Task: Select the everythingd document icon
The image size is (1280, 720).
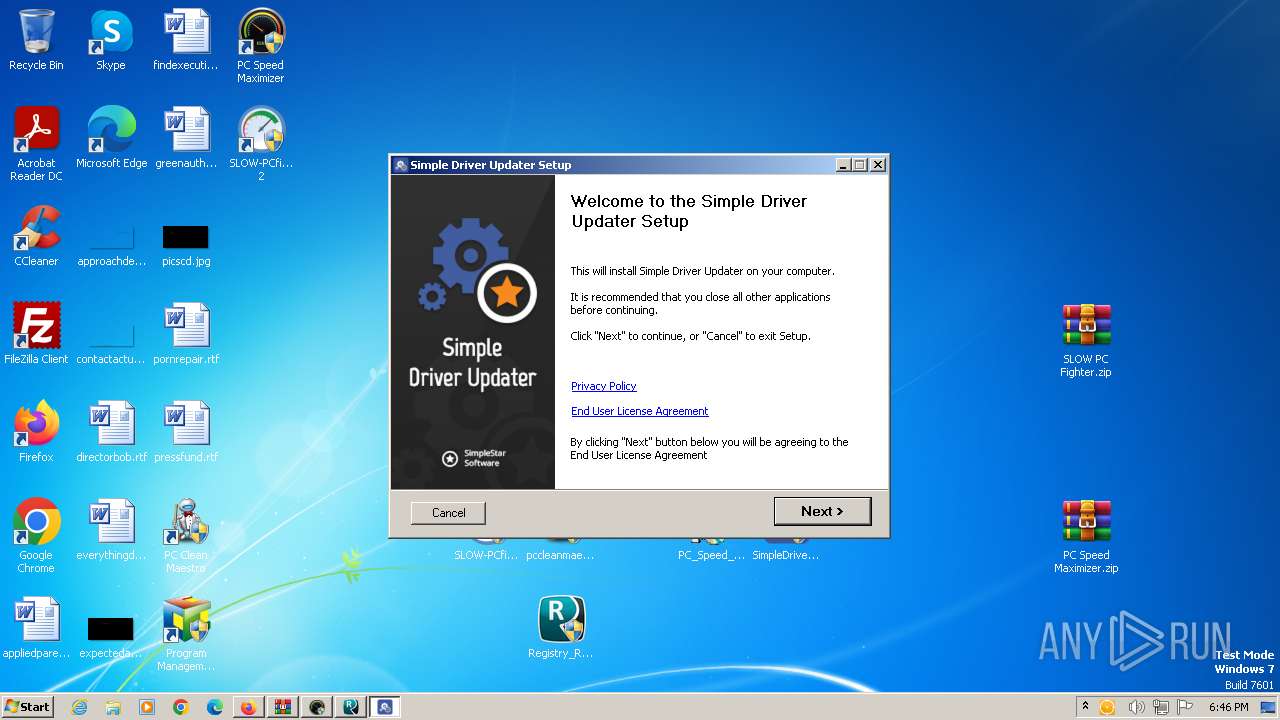Action: point(111,530)
